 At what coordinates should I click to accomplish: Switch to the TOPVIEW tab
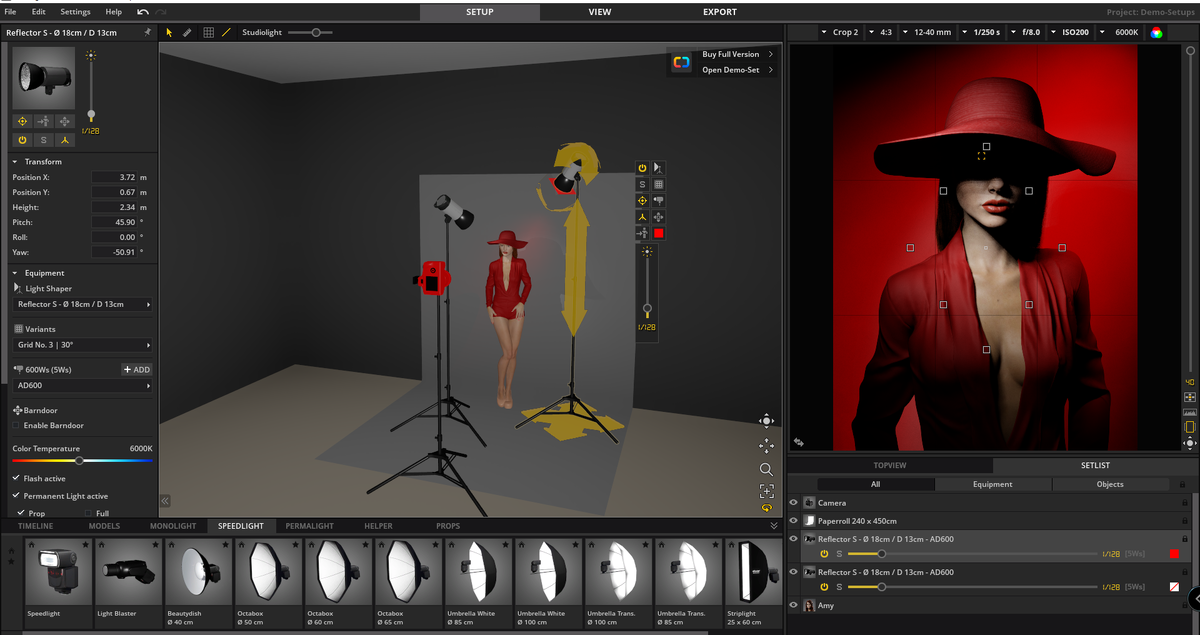[890, 465]
